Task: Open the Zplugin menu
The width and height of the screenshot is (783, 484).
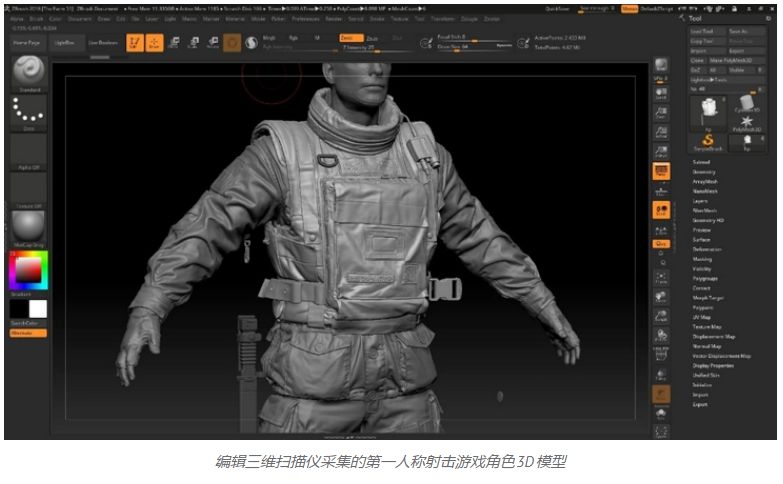Action: point(469,19)
